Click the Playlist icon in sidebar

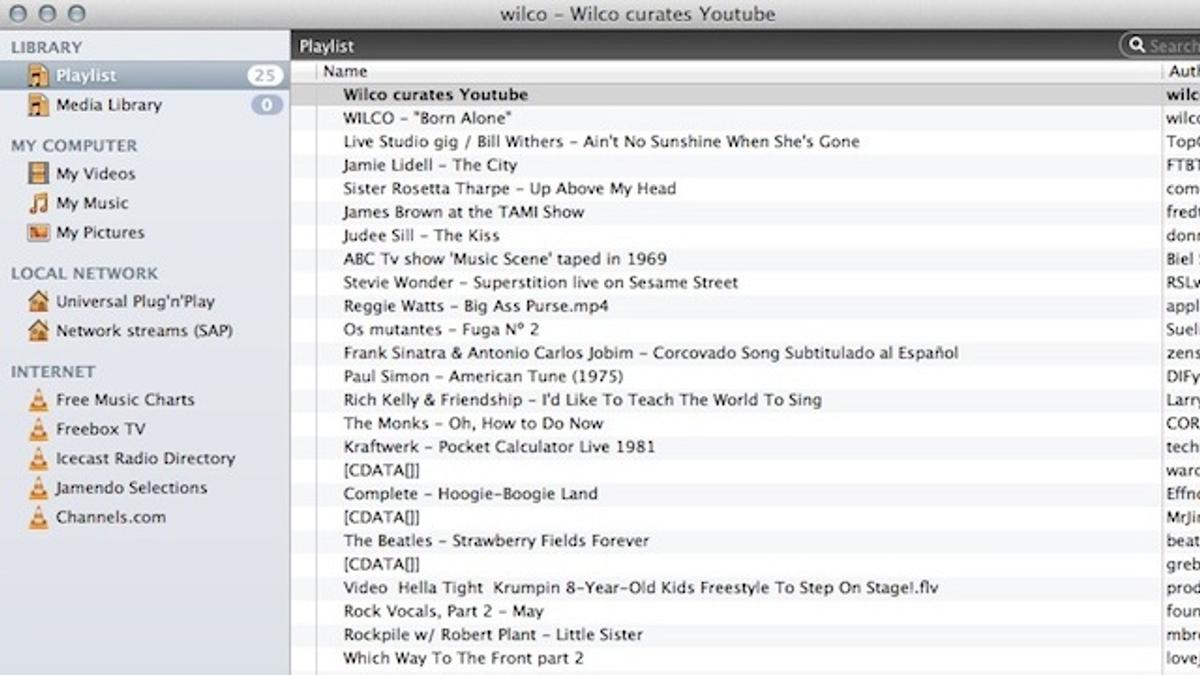39,76
